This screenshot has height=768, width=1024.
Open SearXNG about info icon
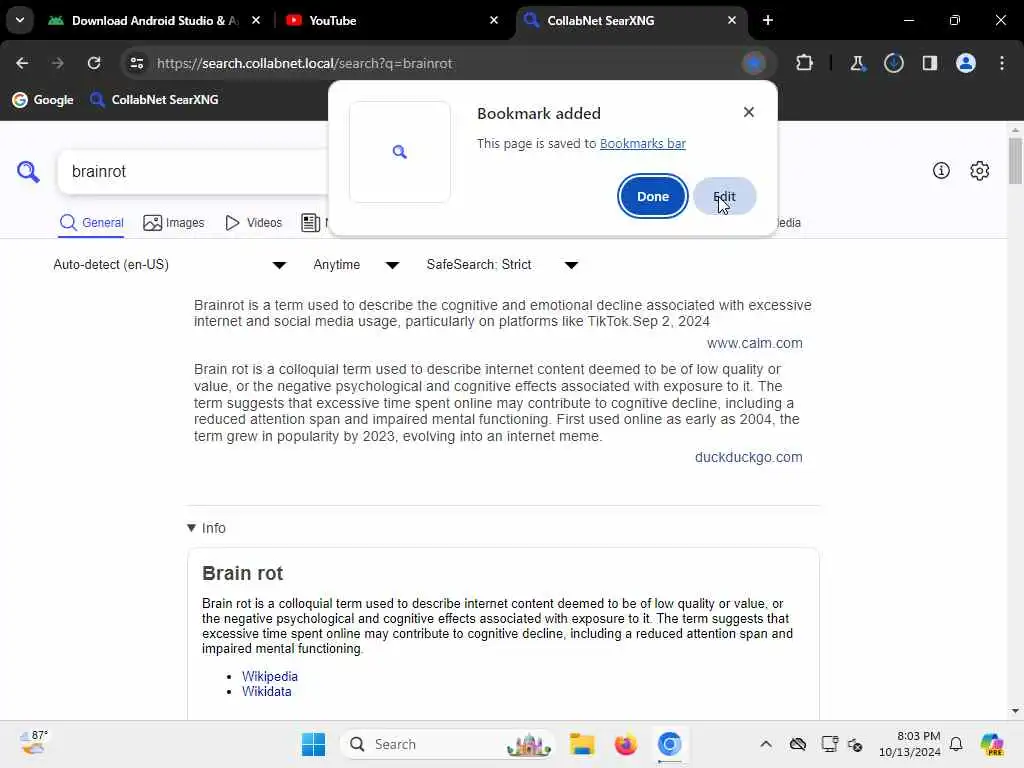pos(941,171)
